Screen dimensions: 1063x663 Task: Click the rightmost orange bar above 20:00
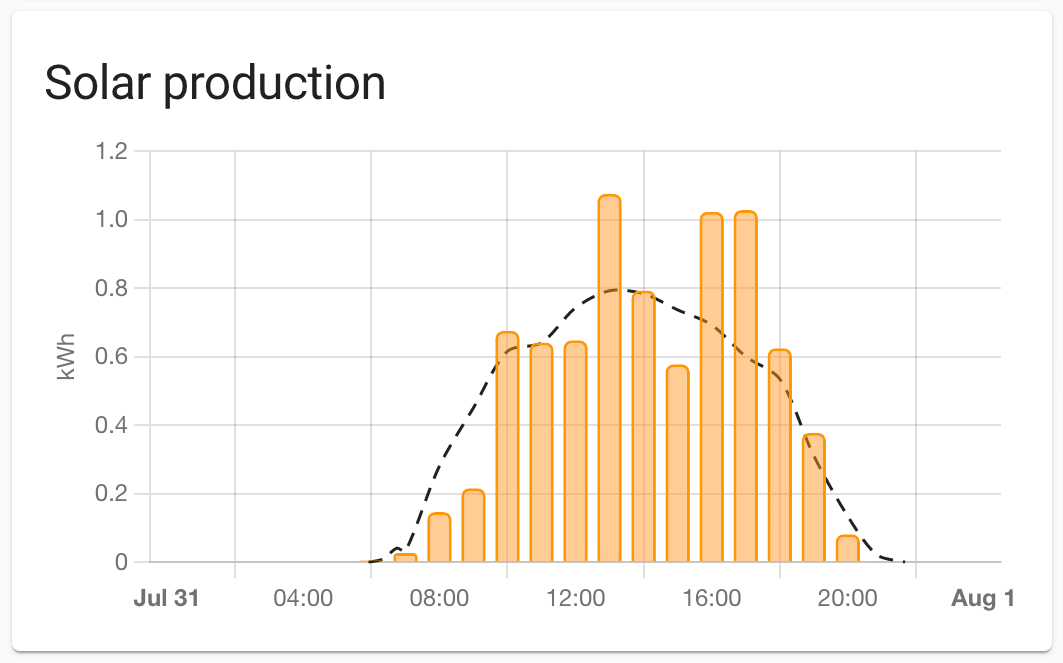coord(847,549)
